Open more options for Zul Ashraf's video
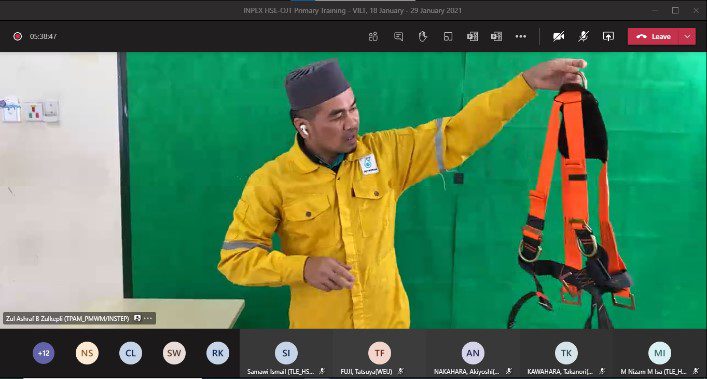The image size is (707, 379). coord(148,318)
